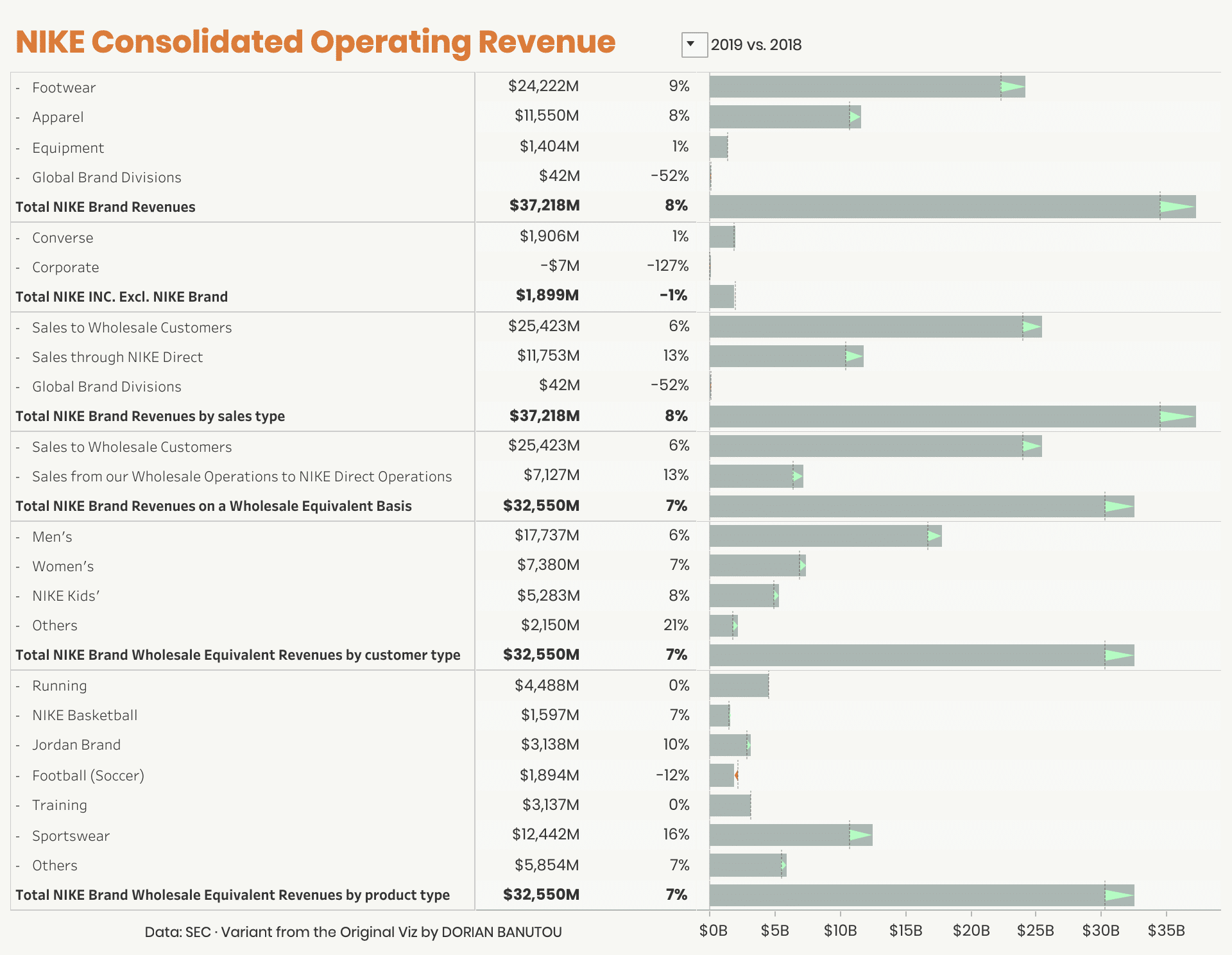Click Total NIKE Brand Revenues on Wholesale Equivalent Basis

point(214,506)
